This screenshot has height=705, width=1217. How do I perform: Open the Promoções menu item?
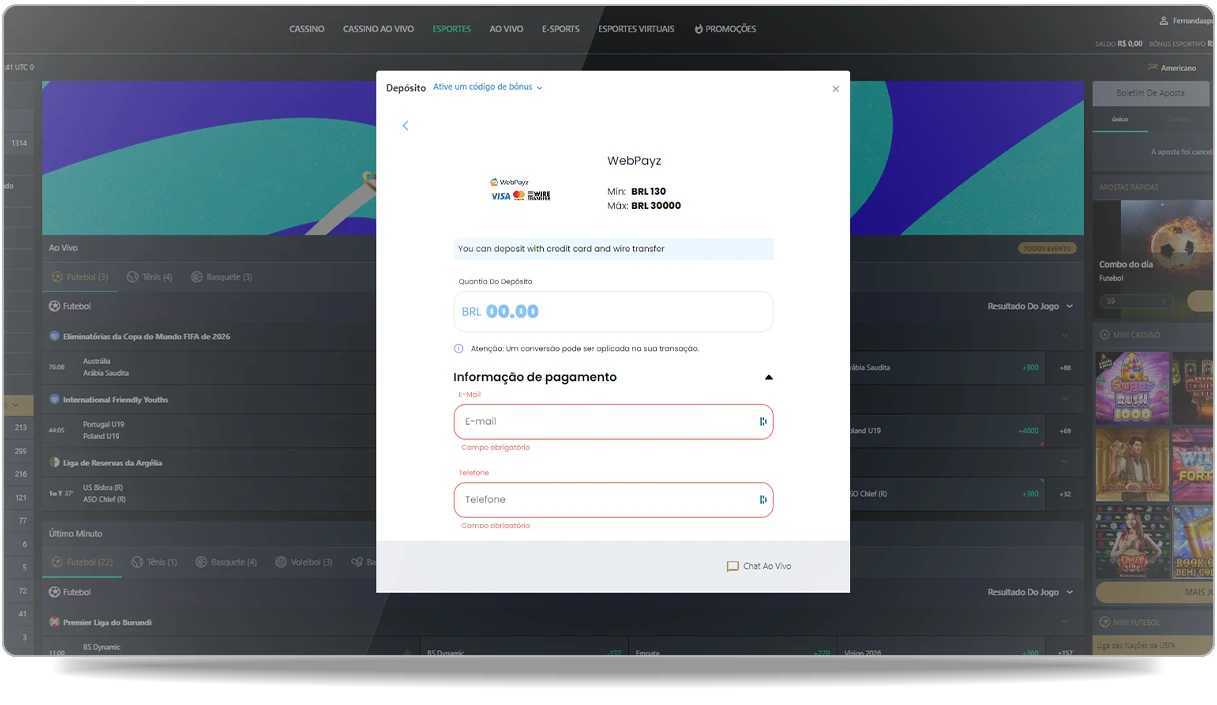725,29
